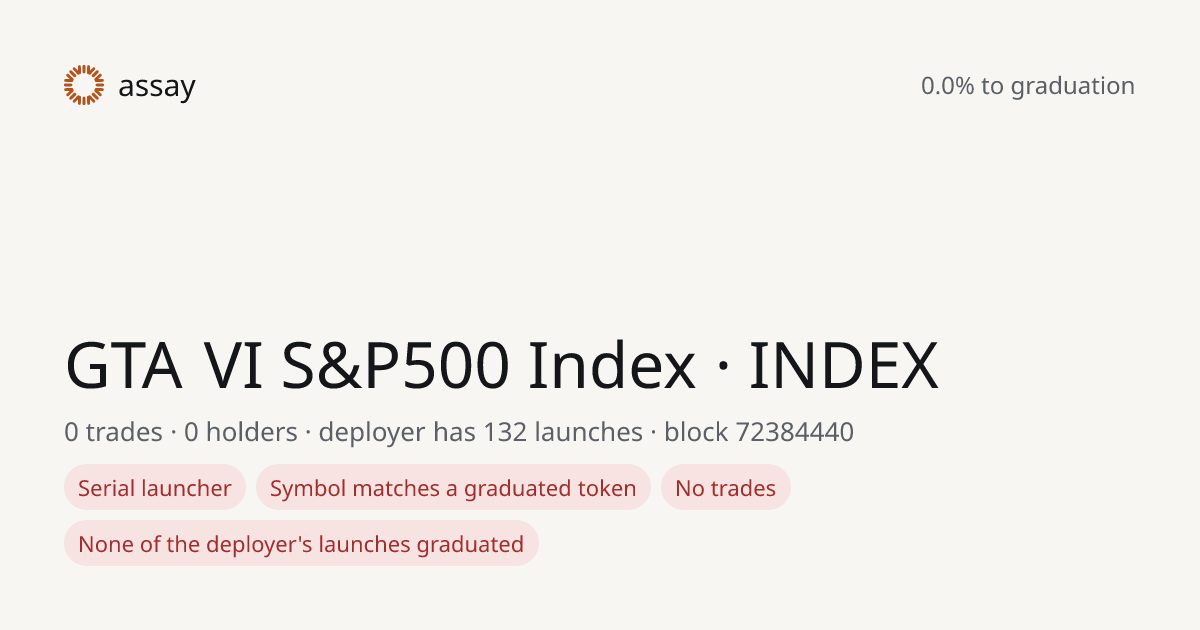Click the 72384440 block number
The image size is (1200, 630).
pyautogui.click(x=794, y=432)
